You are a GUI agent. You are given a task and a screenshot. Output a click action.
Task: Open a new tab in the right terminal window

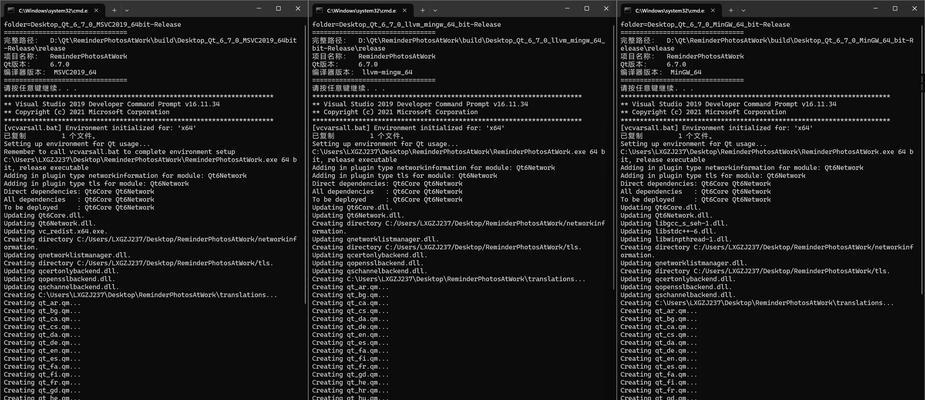731,10
